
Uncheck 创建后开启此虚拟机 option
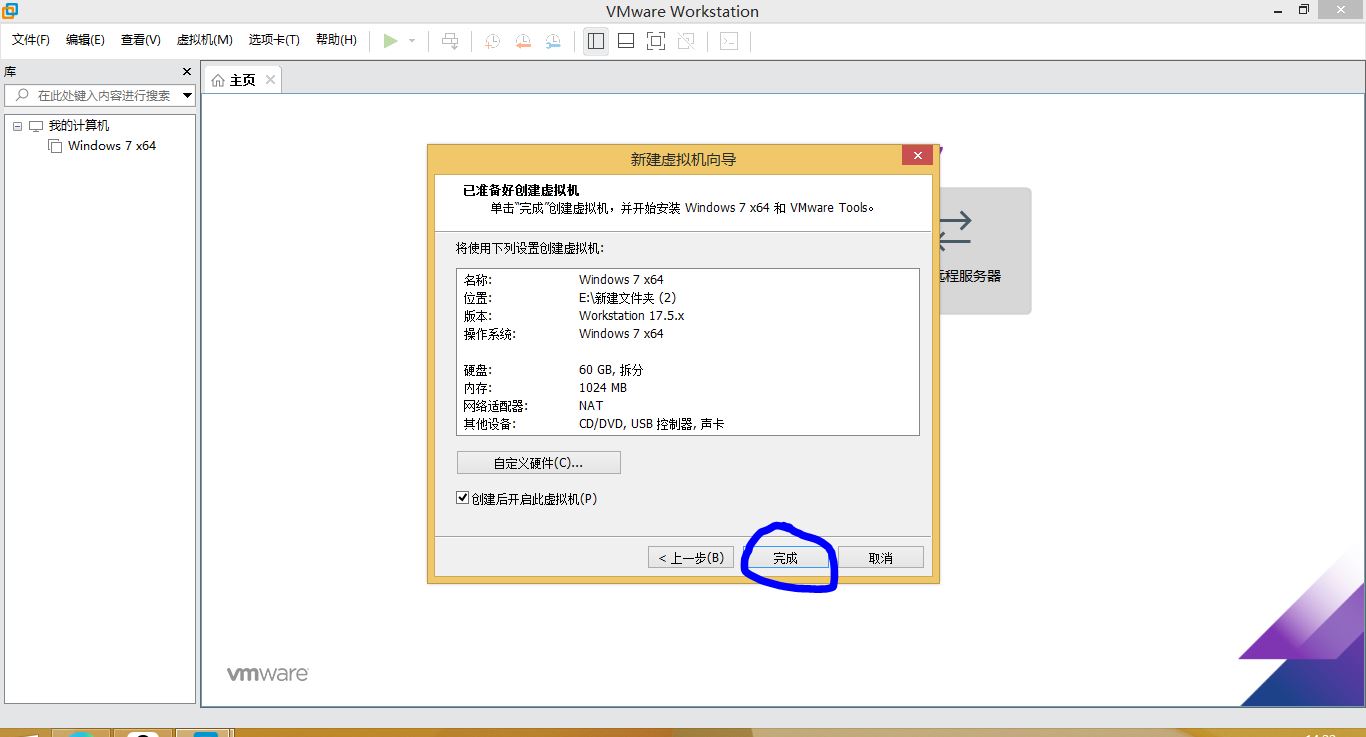(x=462, y=497)
